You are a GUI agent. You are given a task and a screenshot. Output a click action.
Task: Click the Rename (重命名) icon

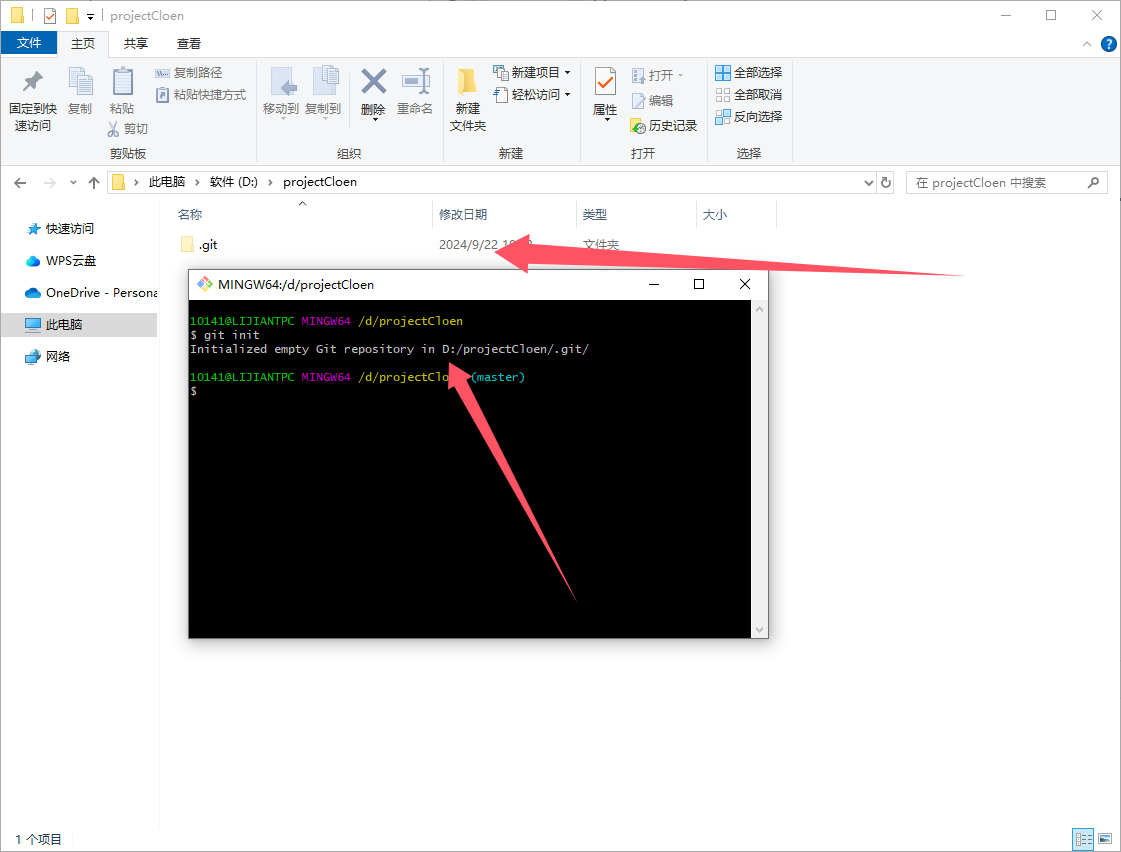[x=415, y=81]
